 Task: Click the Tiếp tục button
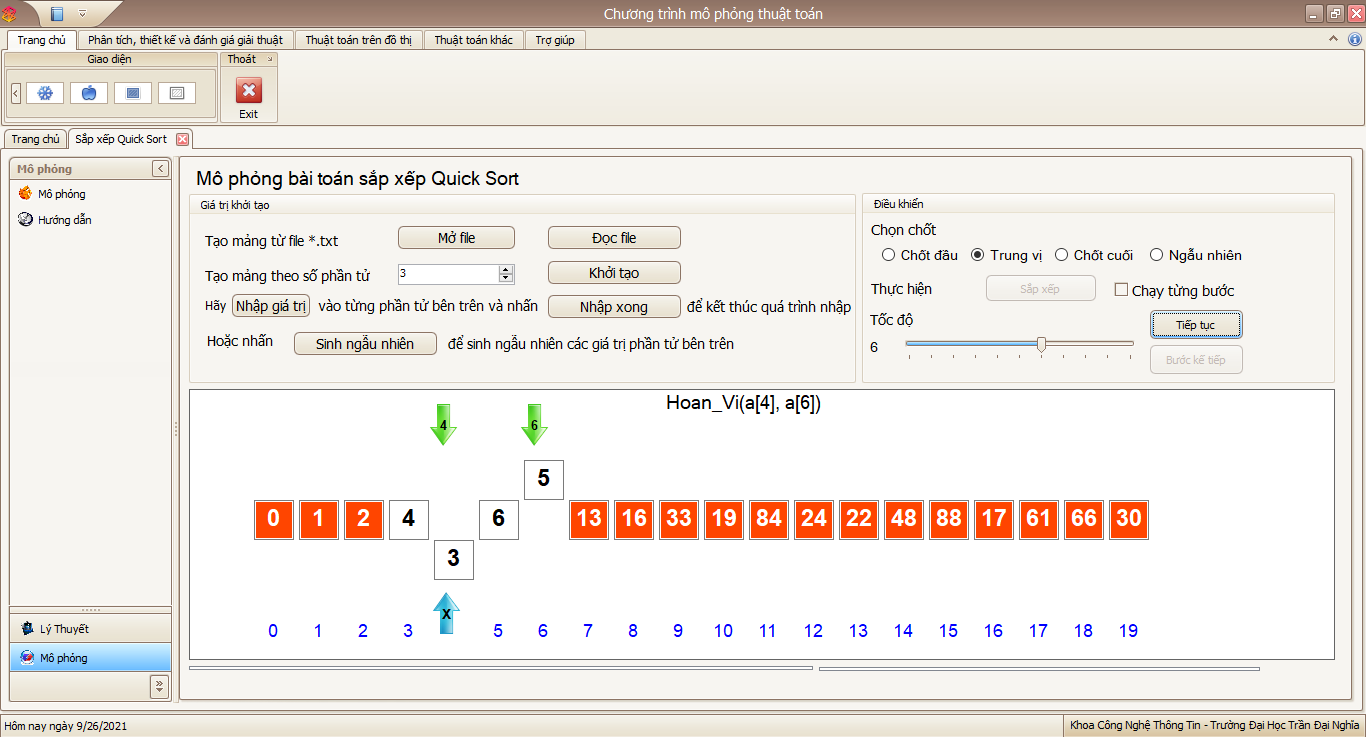click(x=1196, y=324)
